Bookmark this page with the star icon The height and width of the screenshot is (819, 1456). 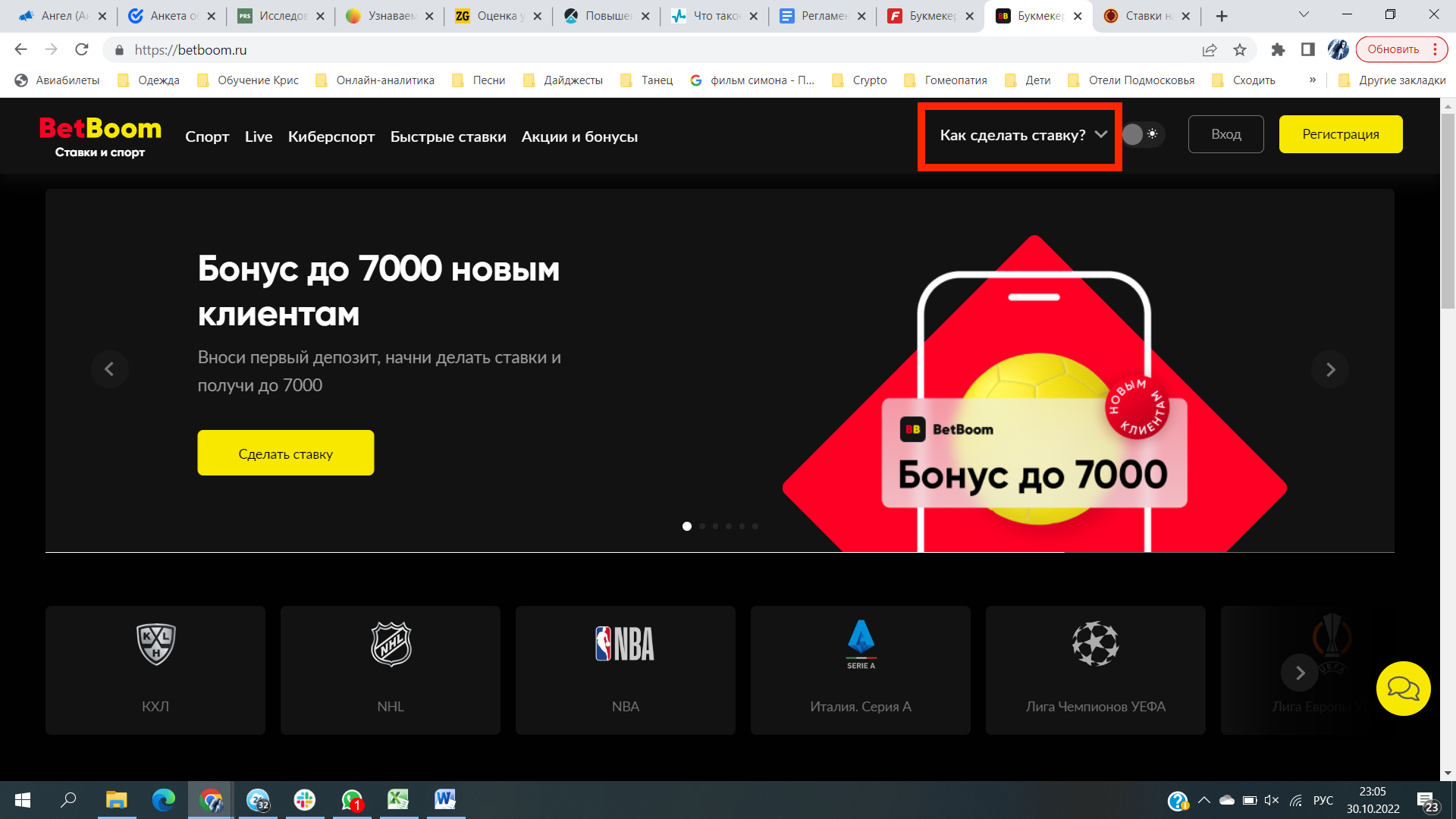(1240, 49)
